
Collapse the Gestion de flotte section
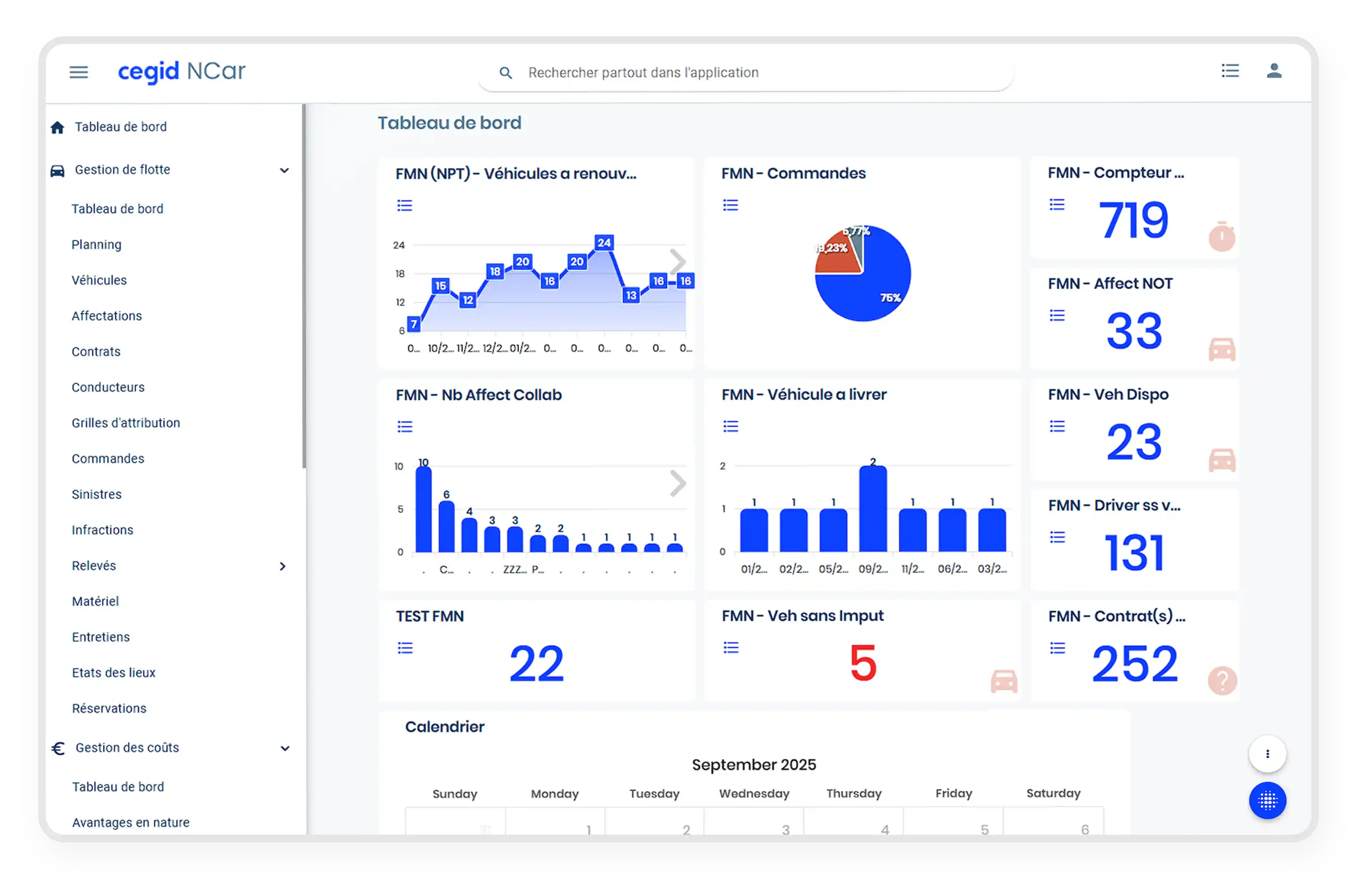point(284,170)
